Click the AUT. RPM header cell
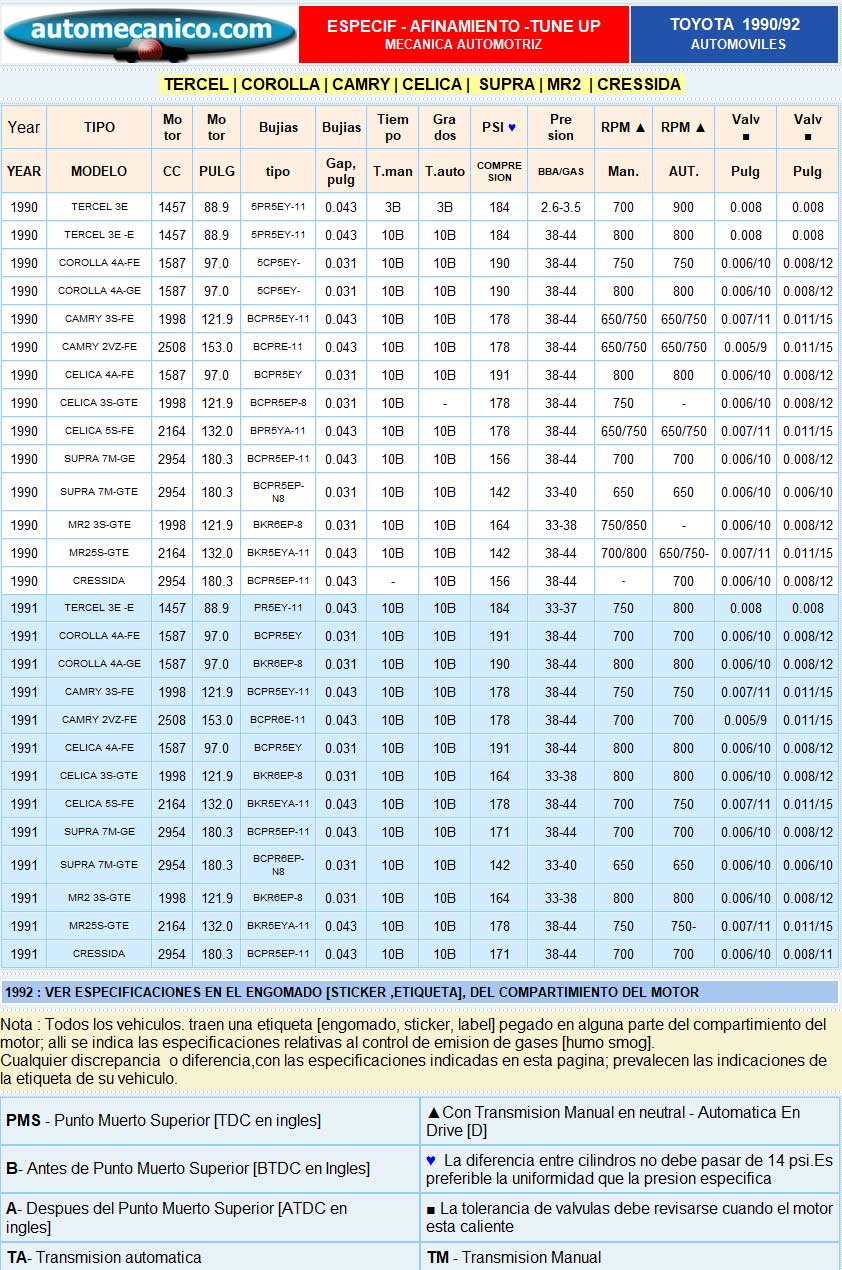842x1270 pixels. pyautogui.click(x=683, y=171)
